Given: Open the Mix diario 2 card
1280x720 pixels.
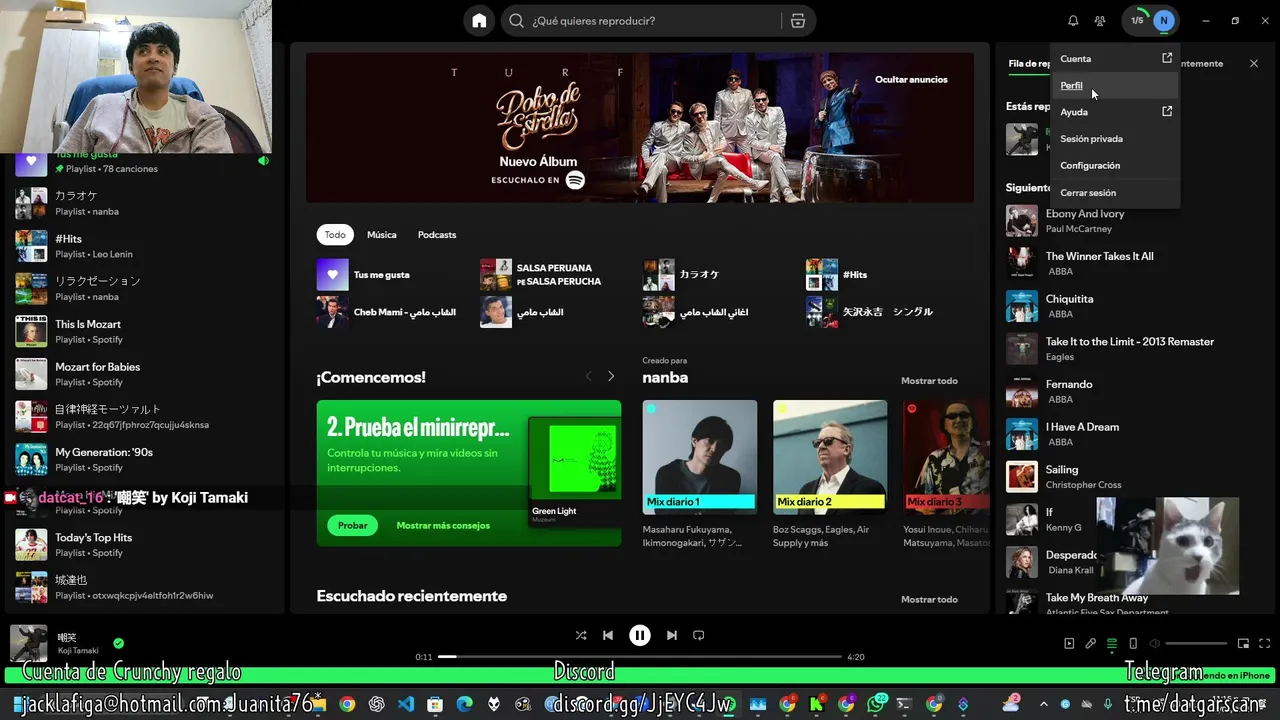Looking at the screenshot, I should coord(830,476).
